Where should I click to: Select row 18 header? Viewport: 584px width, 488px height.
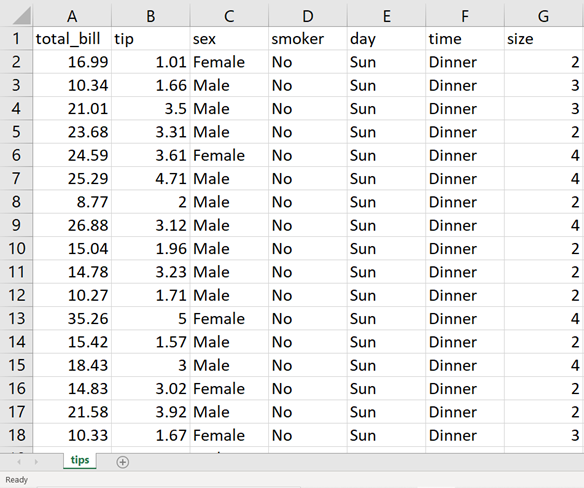(16, 435)
